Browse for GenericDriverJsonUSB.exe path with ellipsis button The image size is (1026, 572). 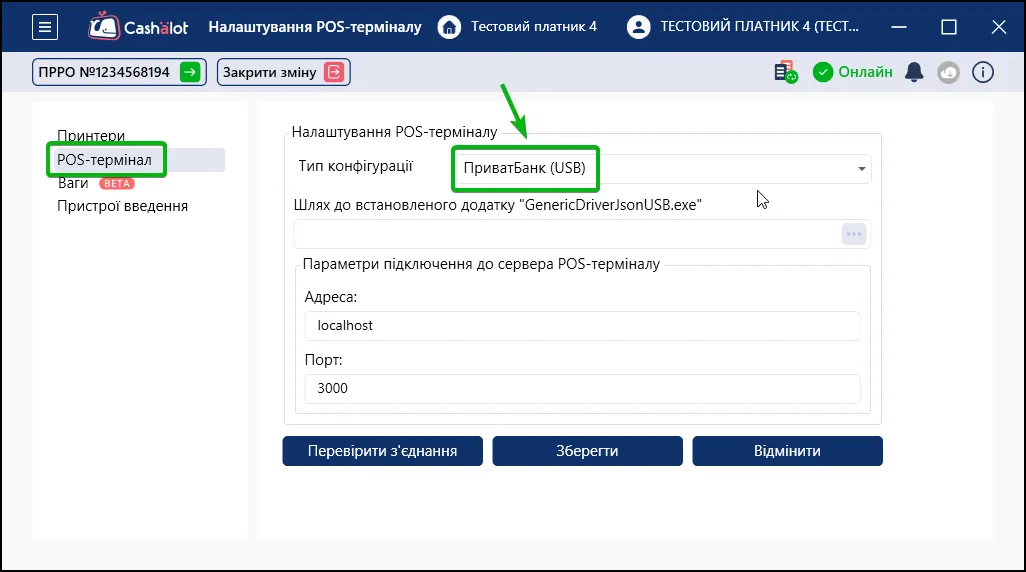pos(854,234)
